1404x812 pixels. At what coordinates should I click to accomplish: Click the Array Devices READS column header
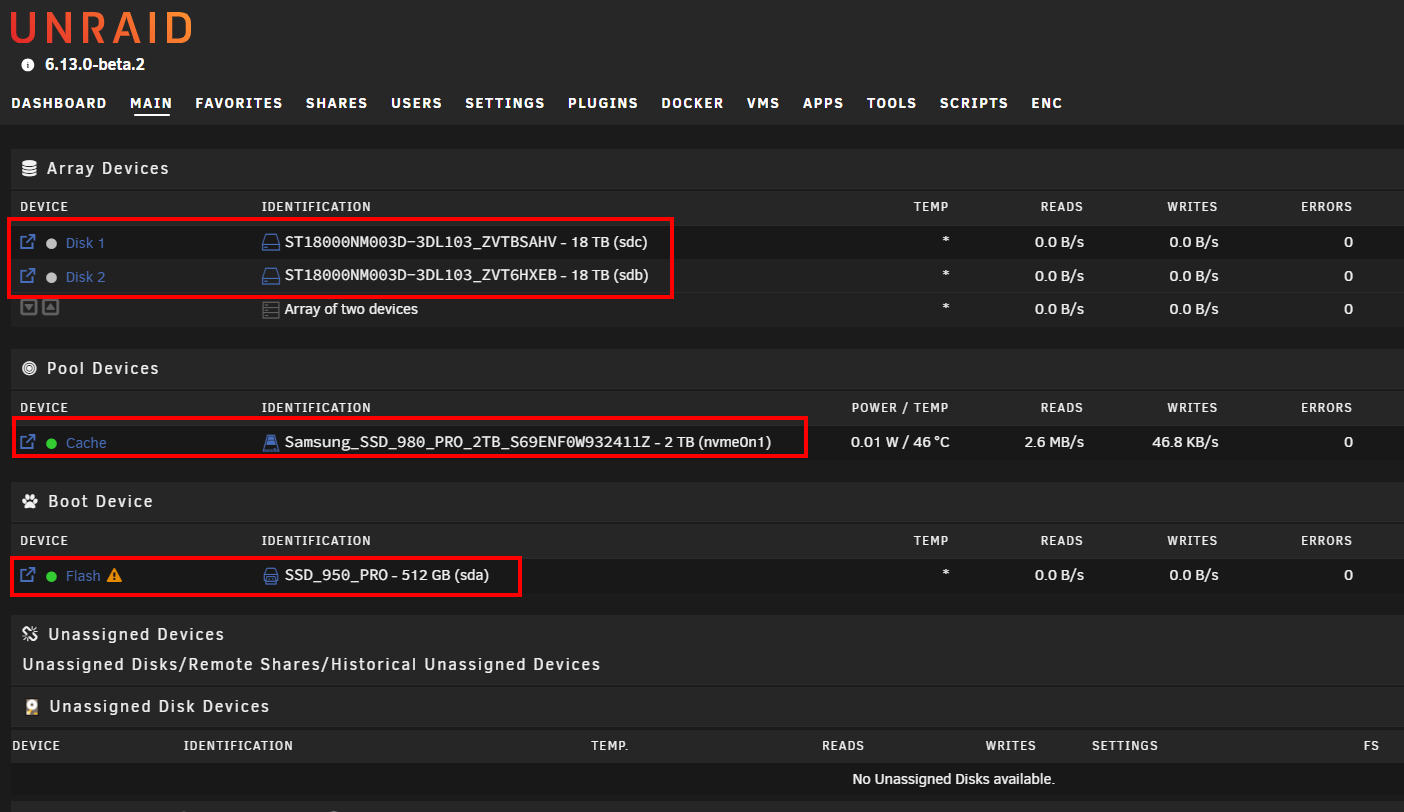(1061, 207)
